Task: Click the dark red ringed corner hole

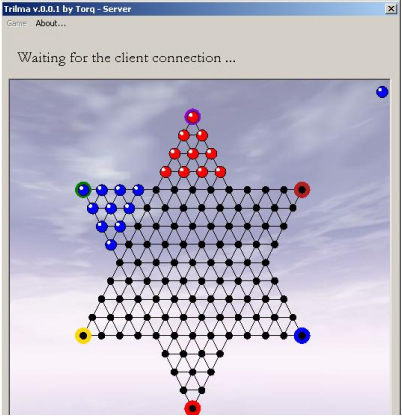Action: pos(302,190)
